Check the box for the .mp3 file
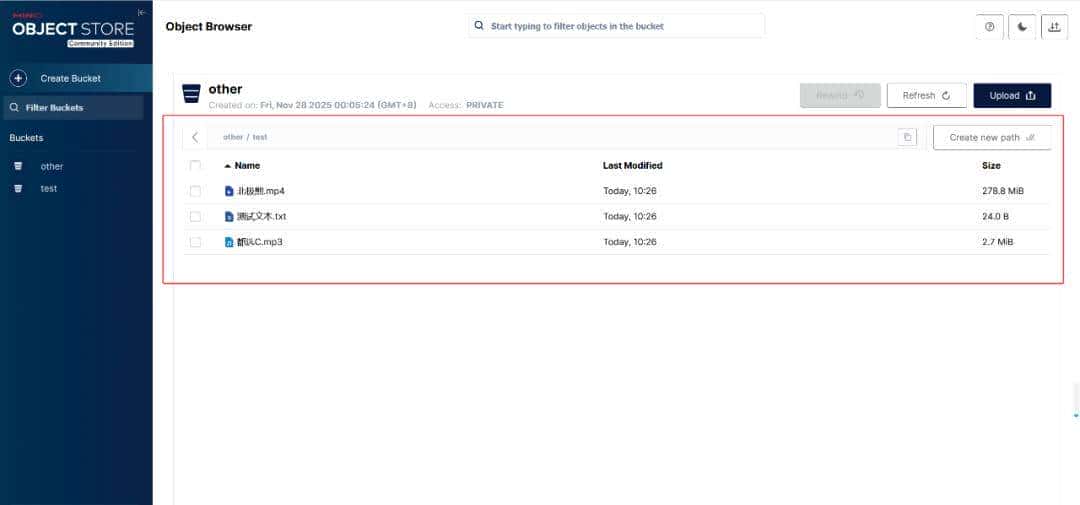 click(x=195, y=242)
